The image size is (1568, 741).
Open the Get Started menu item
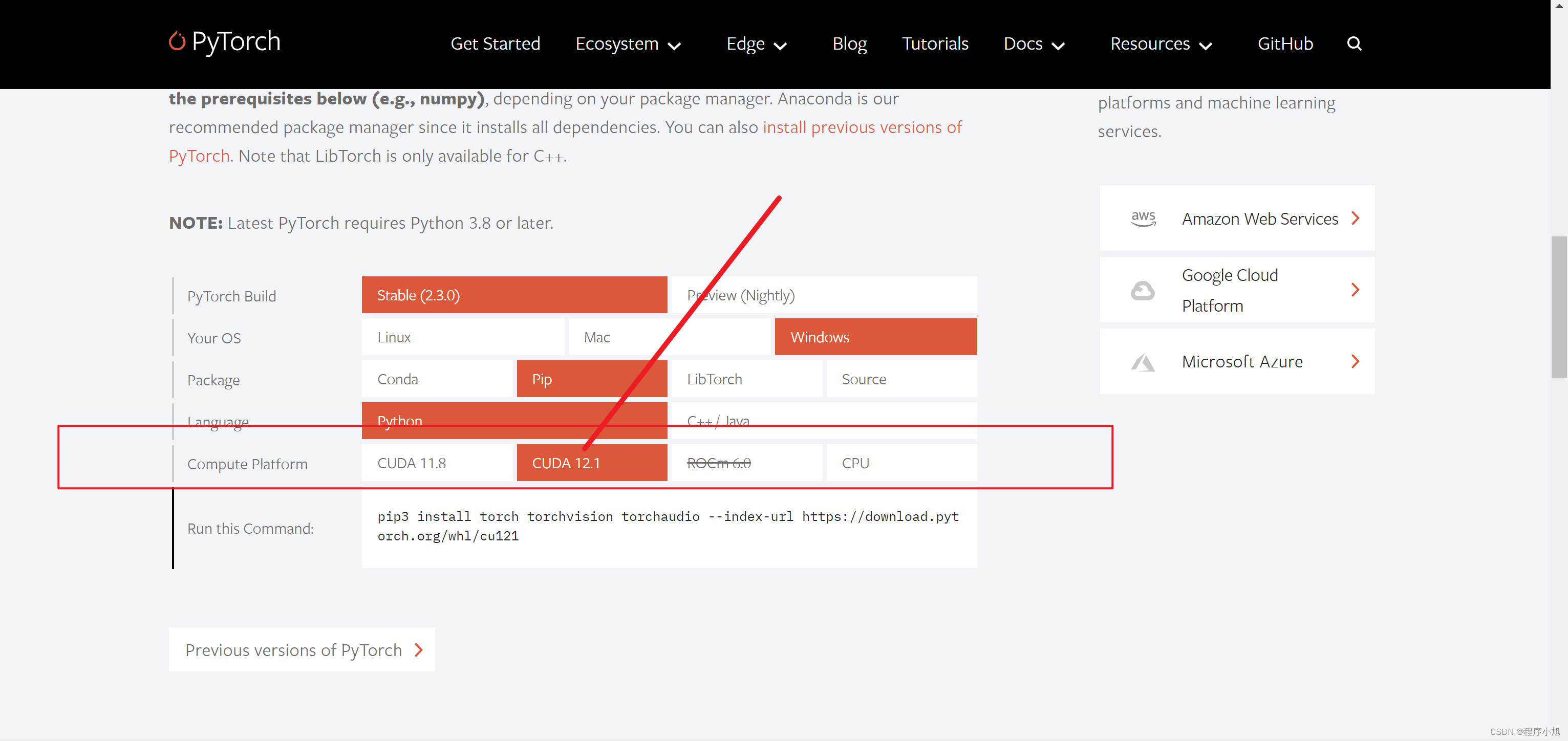point(495,44)
